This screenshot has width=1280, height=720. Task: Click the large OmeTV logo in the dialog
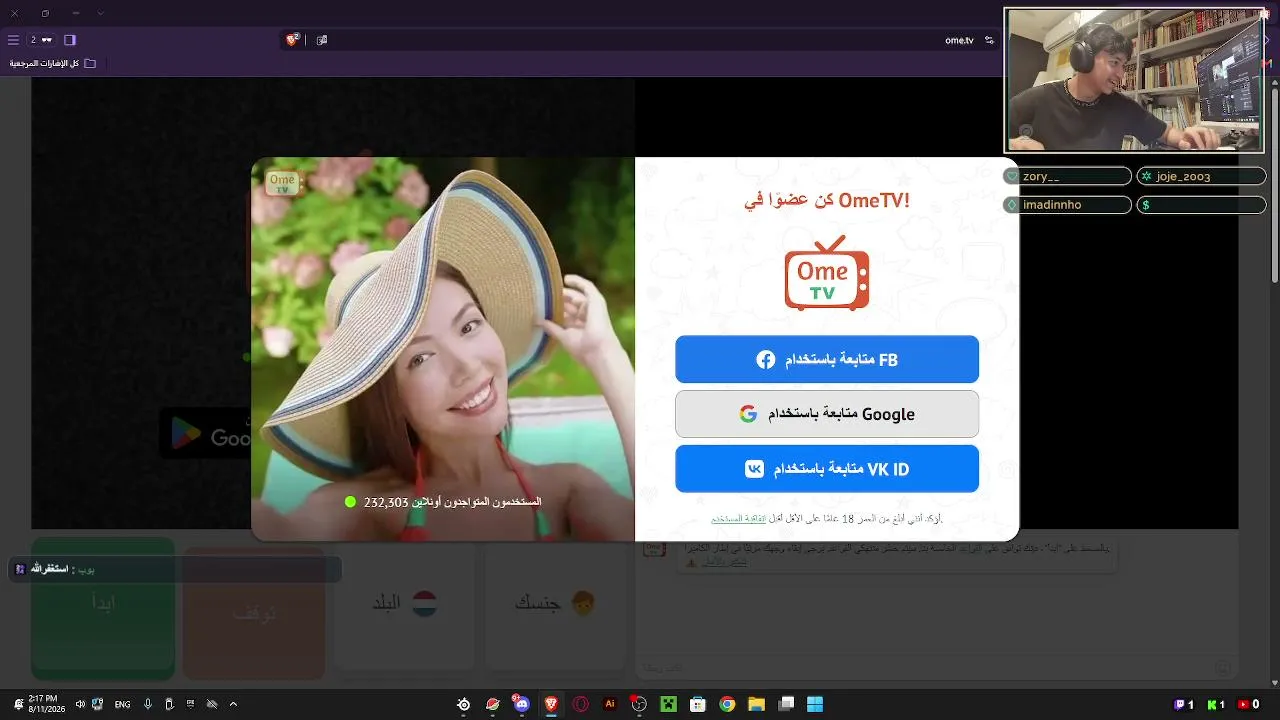click(827, 273)
